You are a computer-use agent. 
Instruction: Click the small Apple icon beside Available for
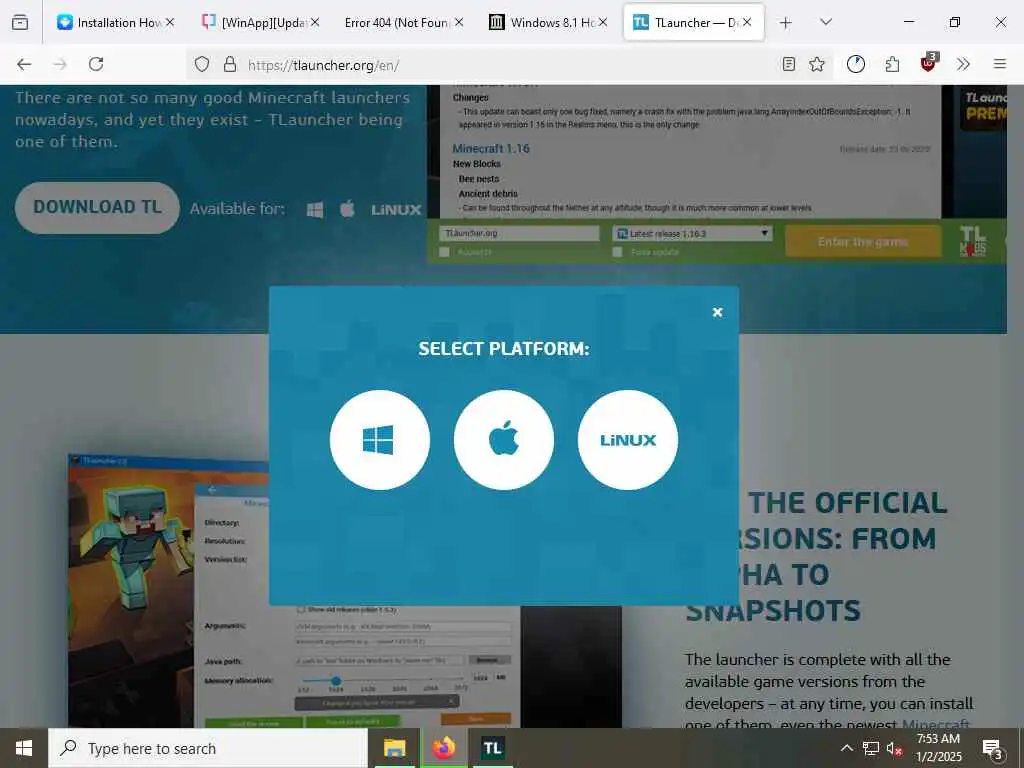(347, 209)
